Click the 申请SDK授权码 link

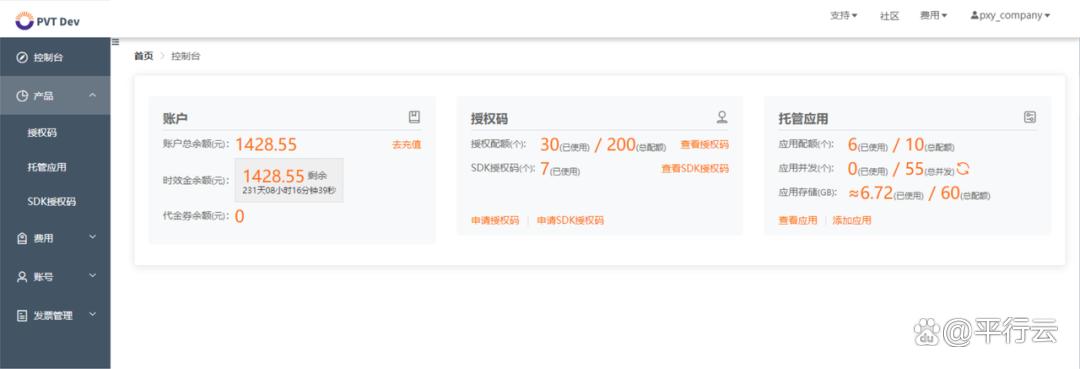point(570,221)
